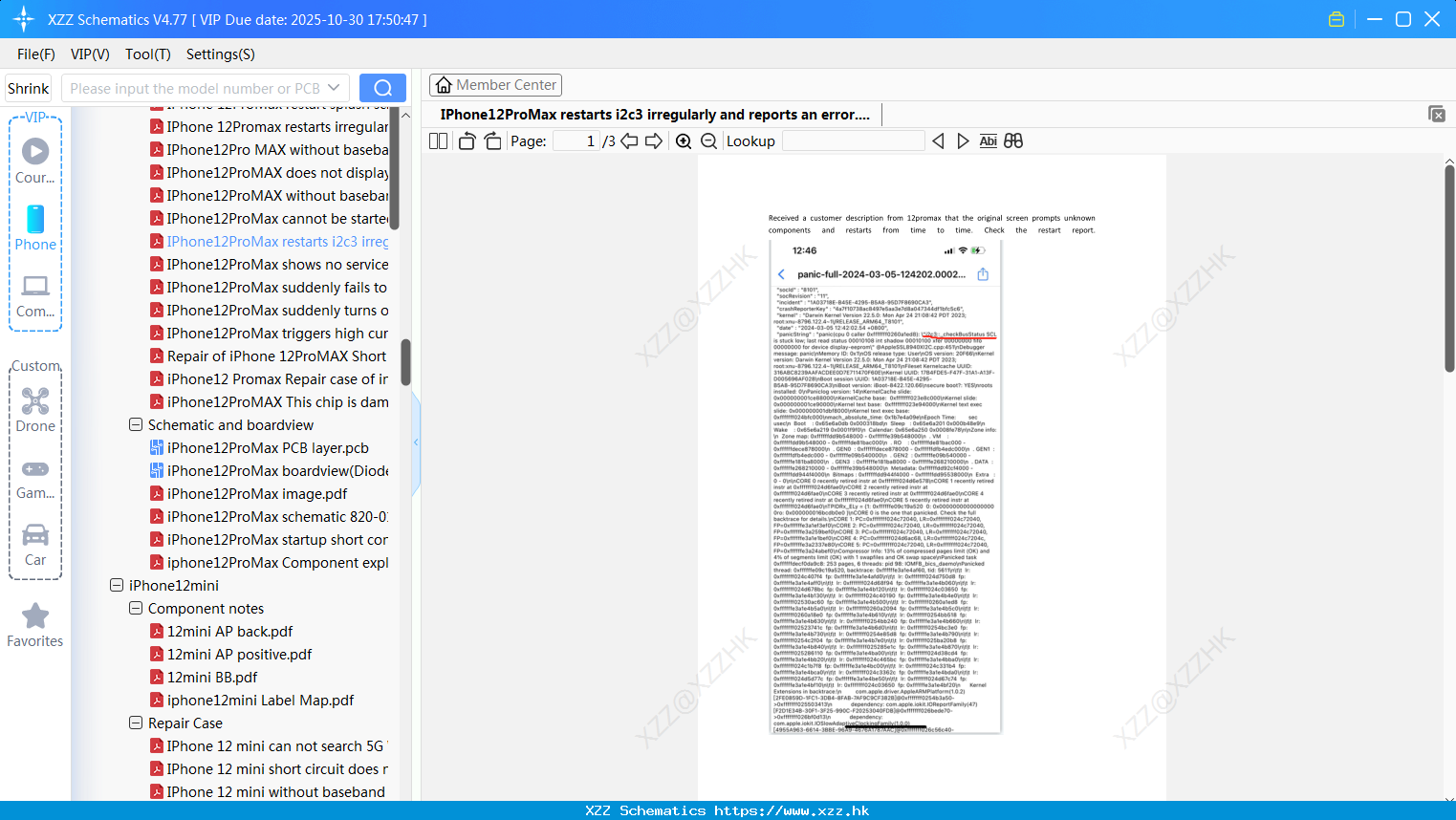Open the Courses sidebar icon

coord(35,161)
